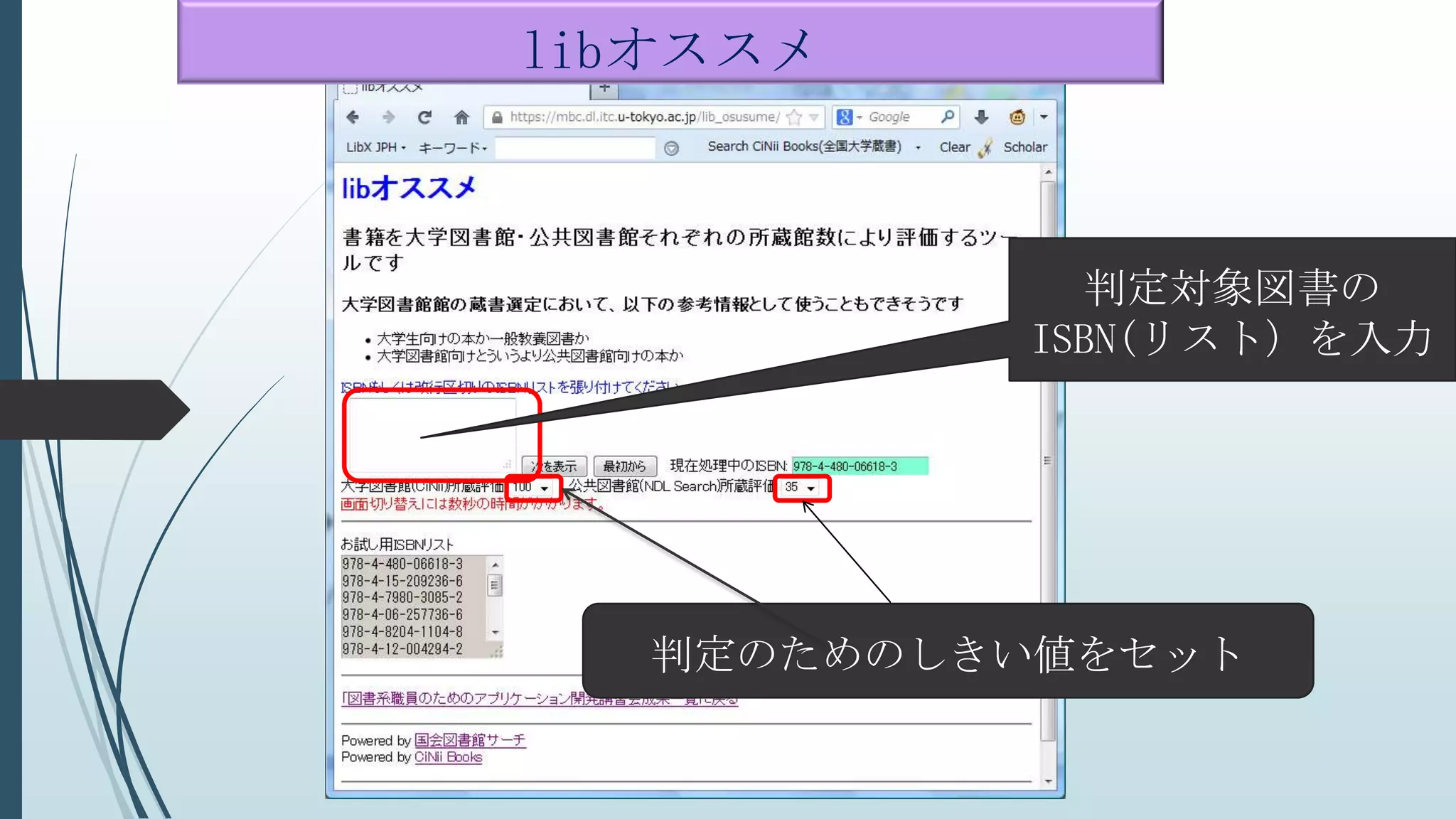Select 978-4-06-257736-6 in sample ISBN list
Image resolution: width=1456 pixels, height=819 pixels.
[402, 614]
